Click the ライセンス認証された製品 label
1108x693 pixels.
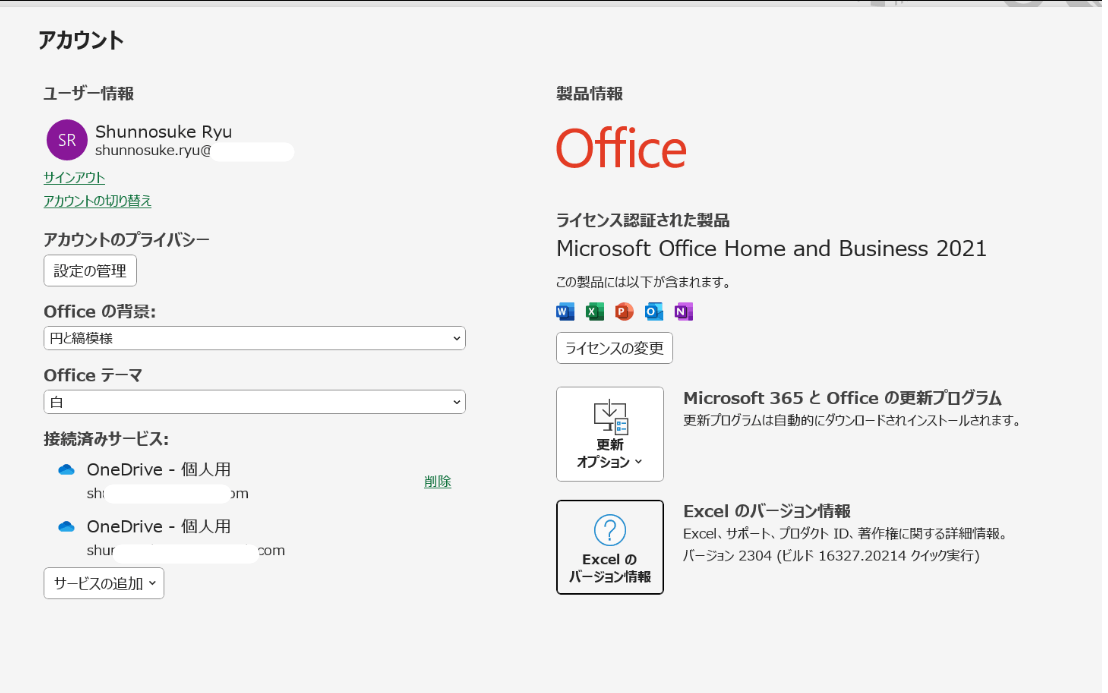coord(642,220)
